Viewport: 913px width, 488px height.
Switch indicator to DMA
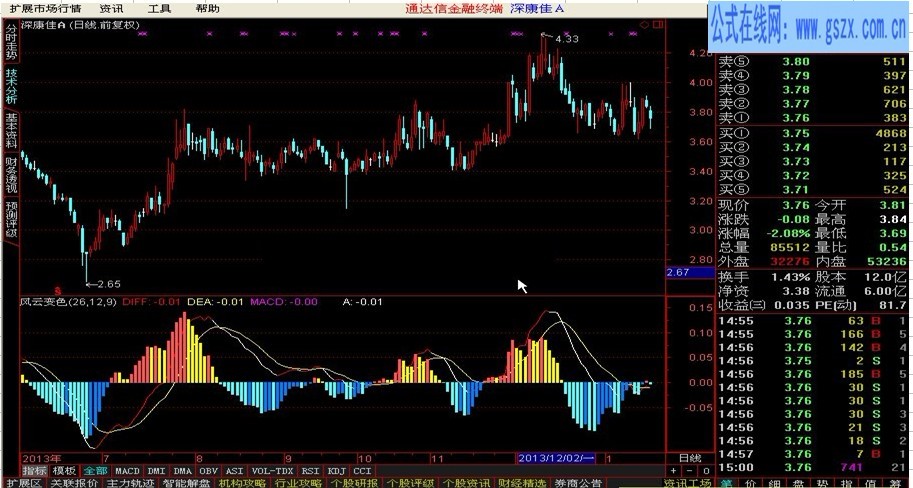(x=182, y=471)
